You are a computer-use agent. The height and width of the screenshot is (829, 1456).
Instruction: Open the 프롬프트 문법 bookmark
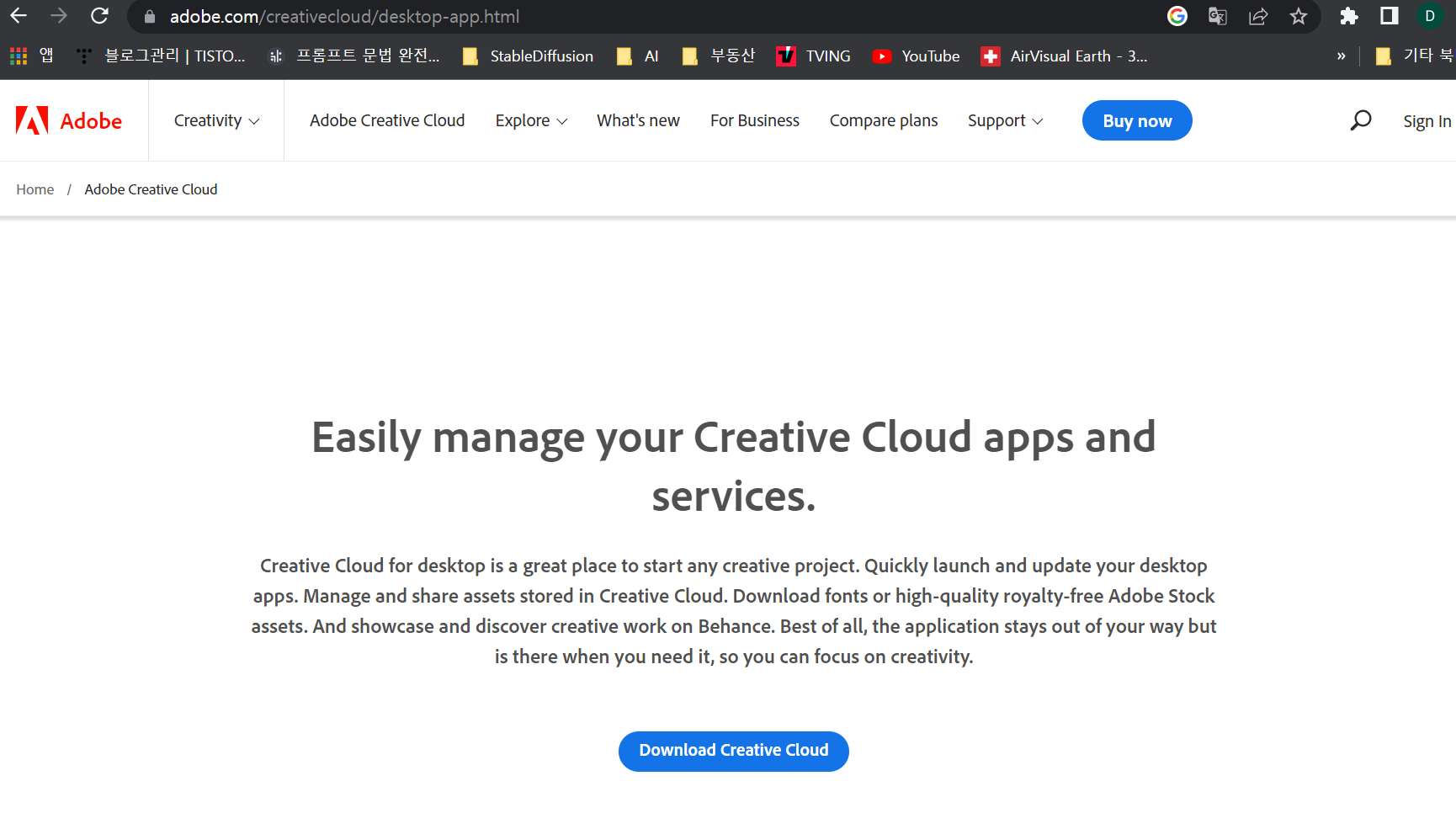(353, 56)
